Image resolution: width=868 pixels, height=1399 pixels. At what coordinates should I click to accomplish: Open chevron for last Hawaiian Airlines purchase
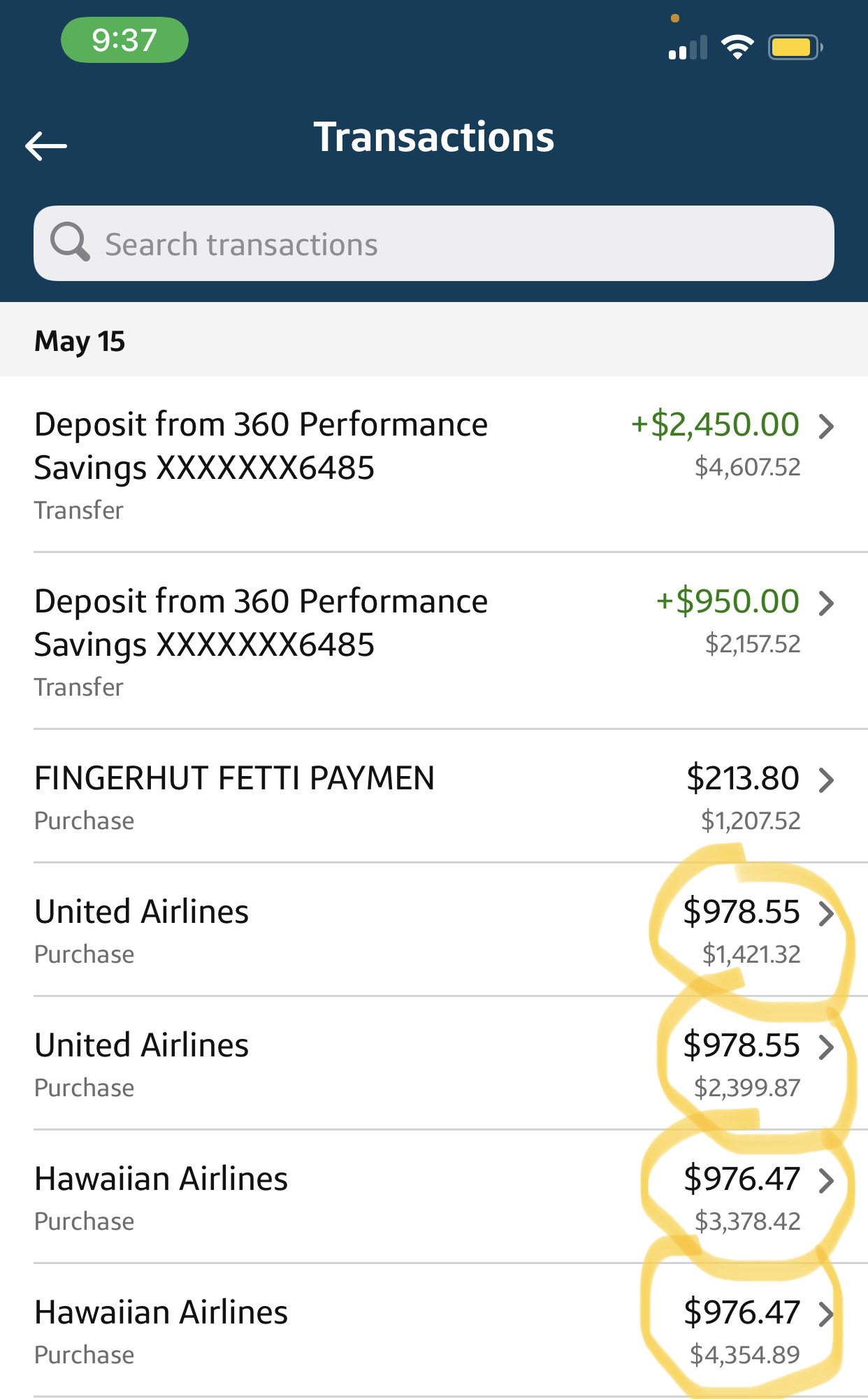pyautogui.click(x=826, y=1314)
